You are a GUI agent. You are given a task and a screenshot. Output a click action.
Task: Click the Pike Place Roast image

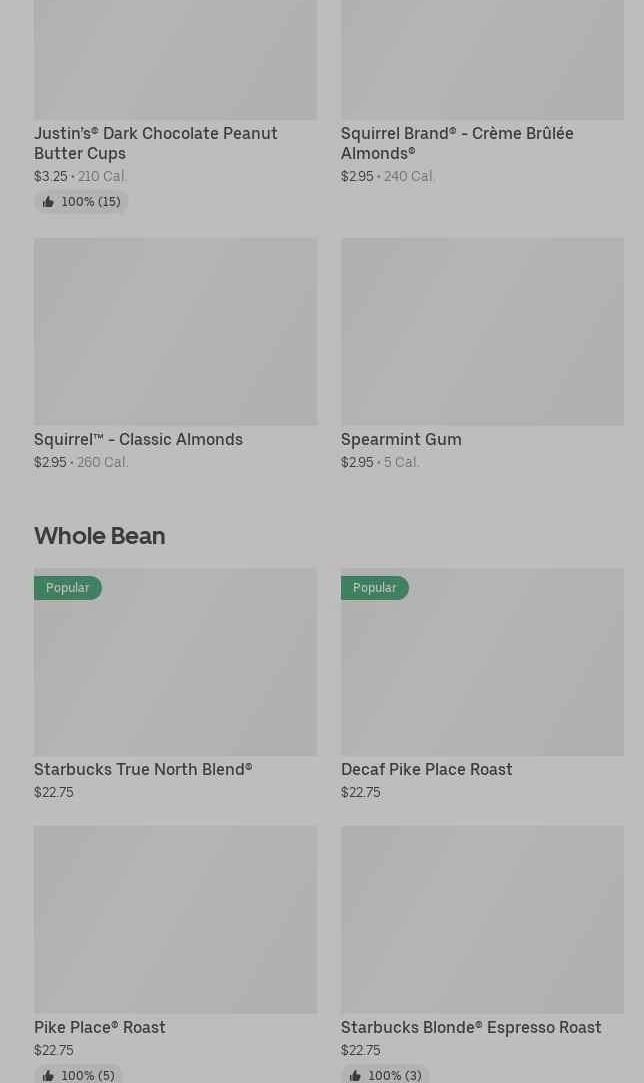175,919
